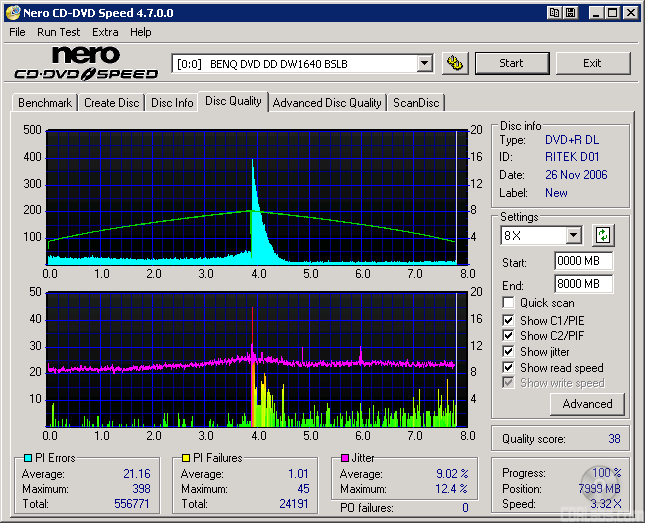Enable the Quick scan checkbox

tap(509, 303)
